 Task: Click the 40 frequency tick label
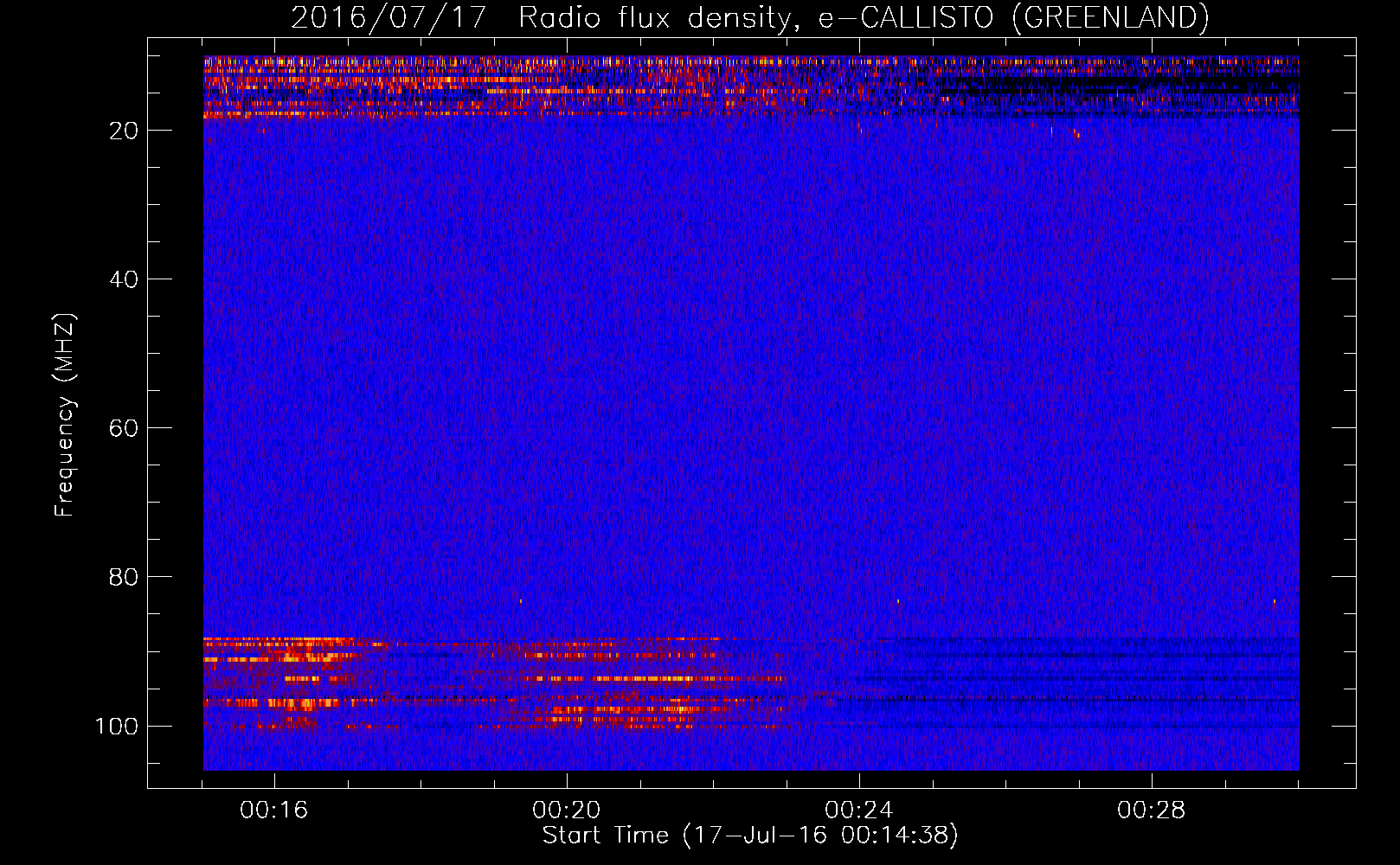coord(123,279)
